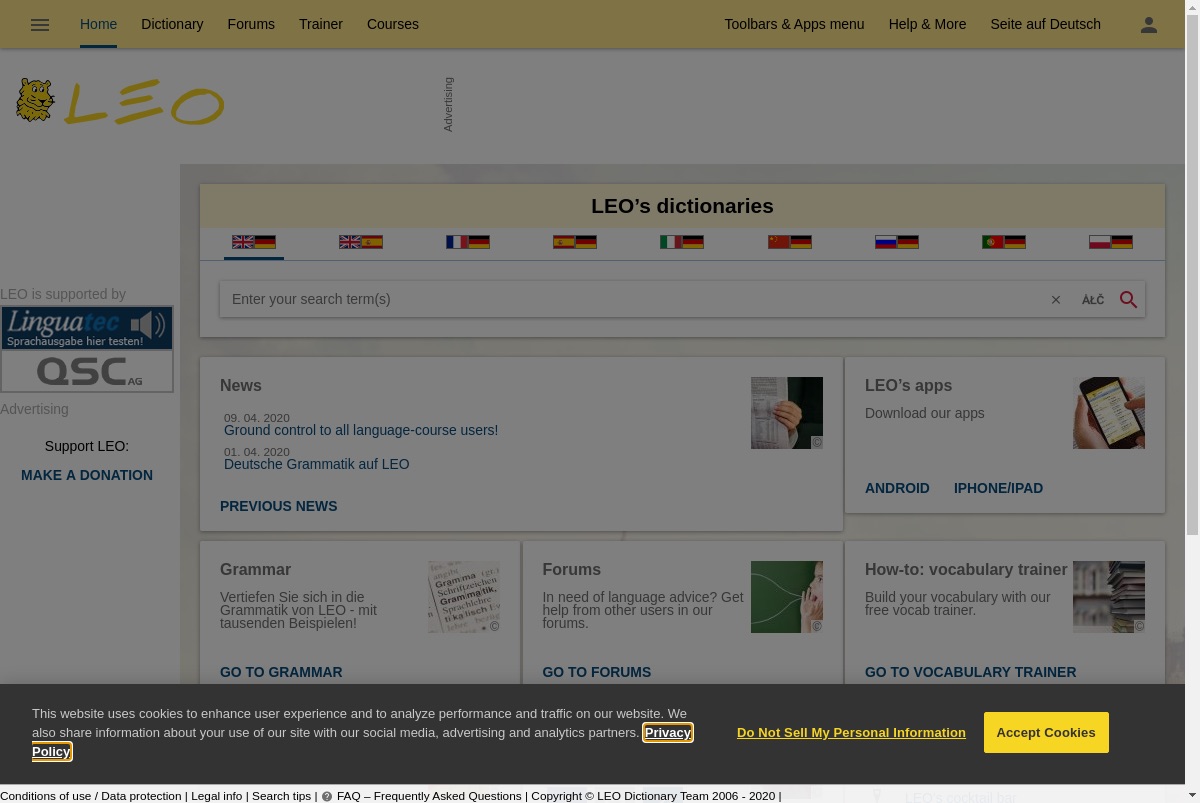Click the Linguatec sponsor banner
This screenshot has width=1200, height=803.
point(87,329)
